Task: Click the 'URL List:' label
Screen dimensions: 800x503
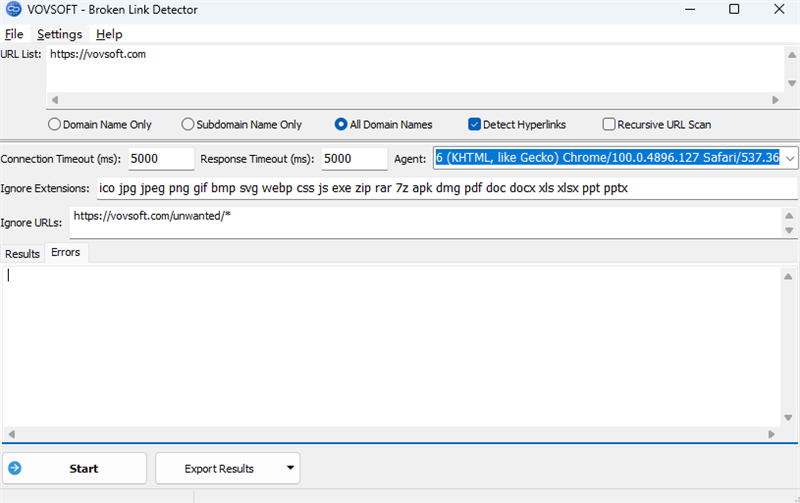Action: tap(21, 54)
